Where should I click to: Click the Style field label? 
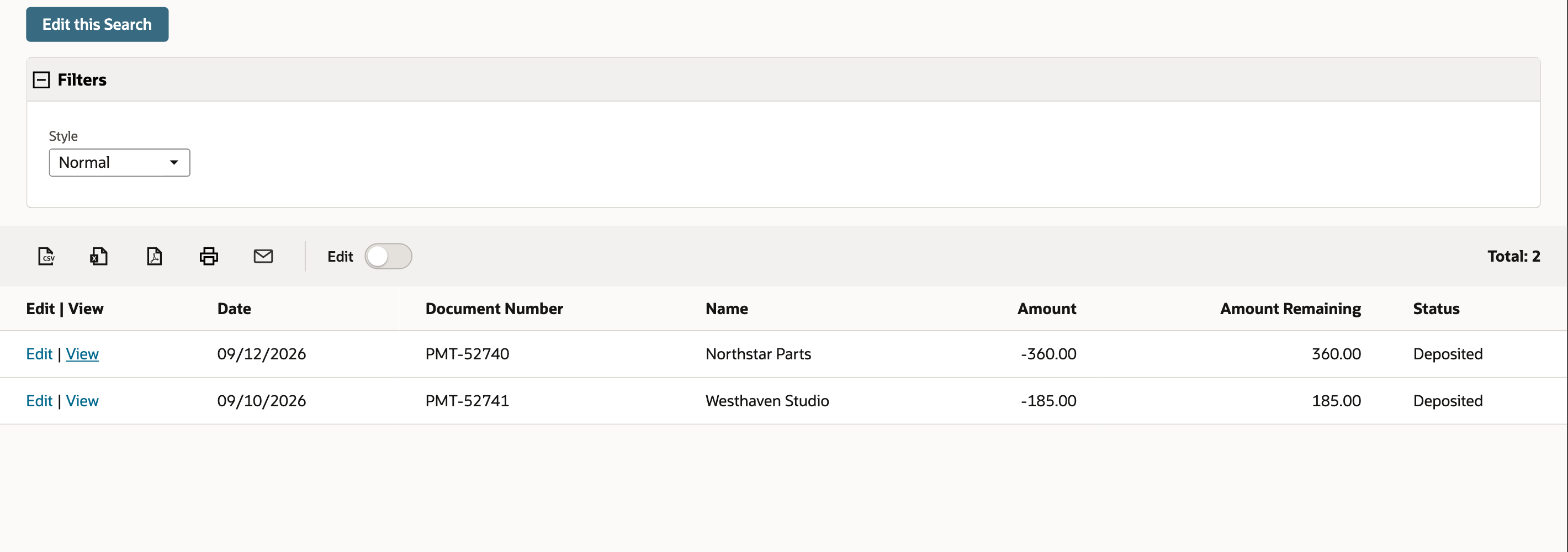point(63,136)
